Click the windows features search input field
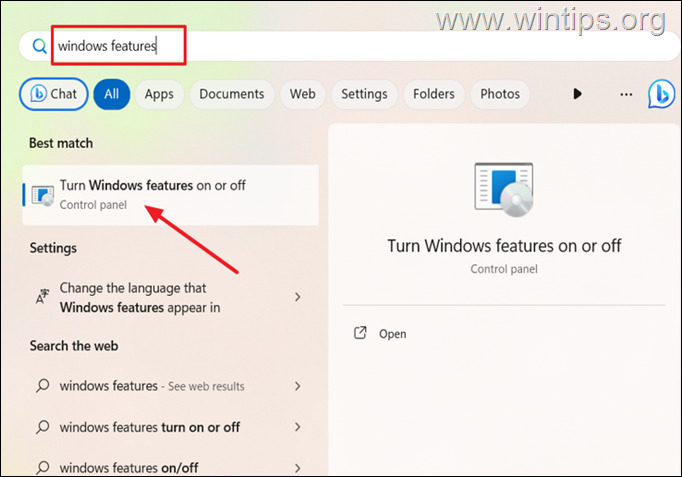 pyautogui.click(x=348, y=46)
